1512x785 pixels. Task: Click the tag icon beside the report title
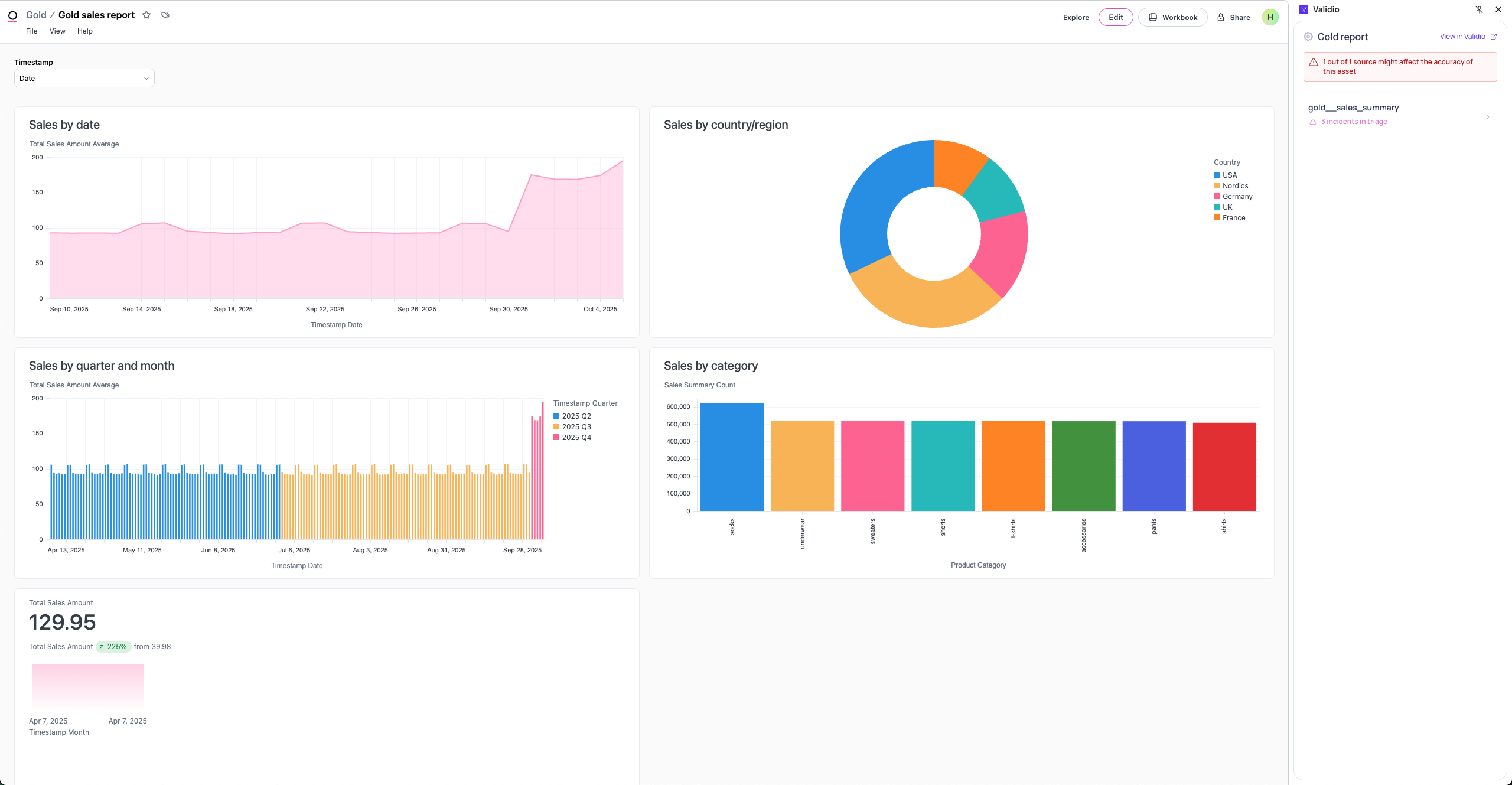(165, 15)
